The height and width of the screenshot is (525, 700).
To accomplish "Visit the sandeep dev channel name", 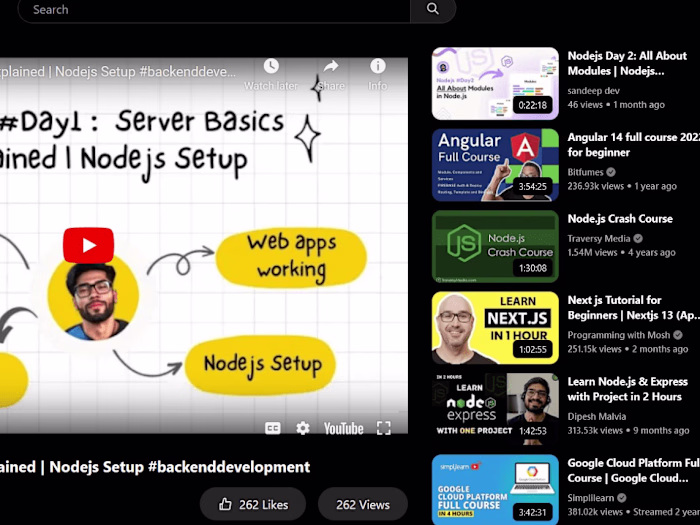I will (x=593, y=91).
